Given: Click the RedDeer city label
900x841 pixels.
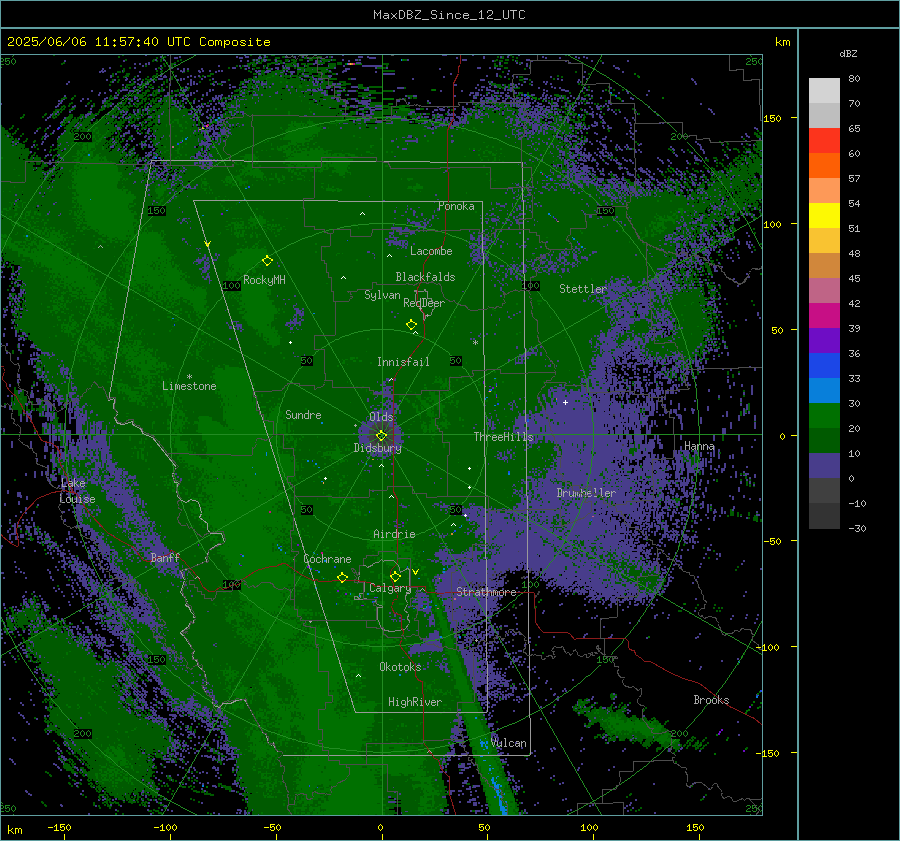Looking at the screenshot, I should click(424, 303).
